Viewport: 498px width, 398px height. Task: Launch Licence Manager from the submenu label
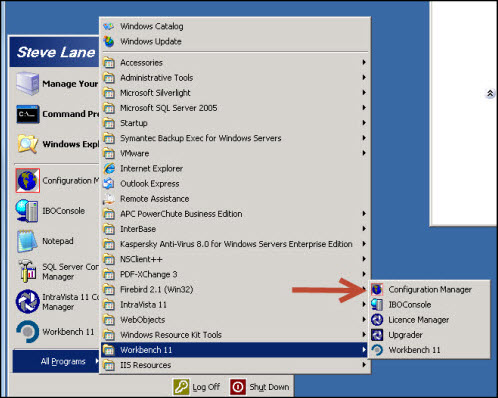tap(419, 320)
